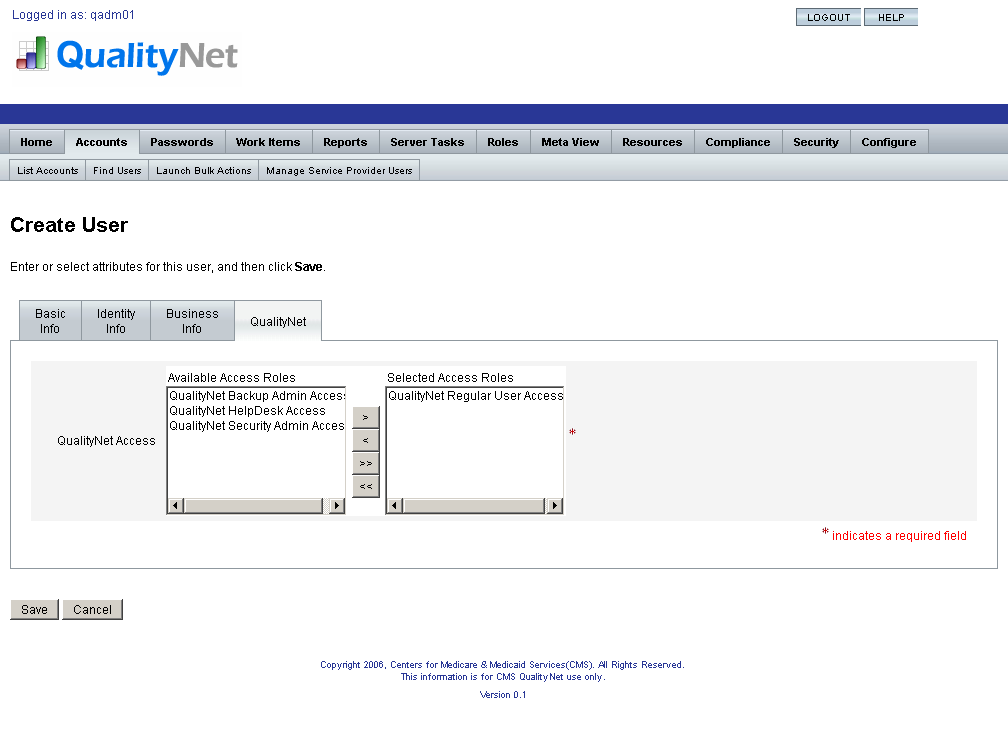This screenshot has height=731, width=1008.
Task: Open the Resources menu
Action: click(652, 142)
